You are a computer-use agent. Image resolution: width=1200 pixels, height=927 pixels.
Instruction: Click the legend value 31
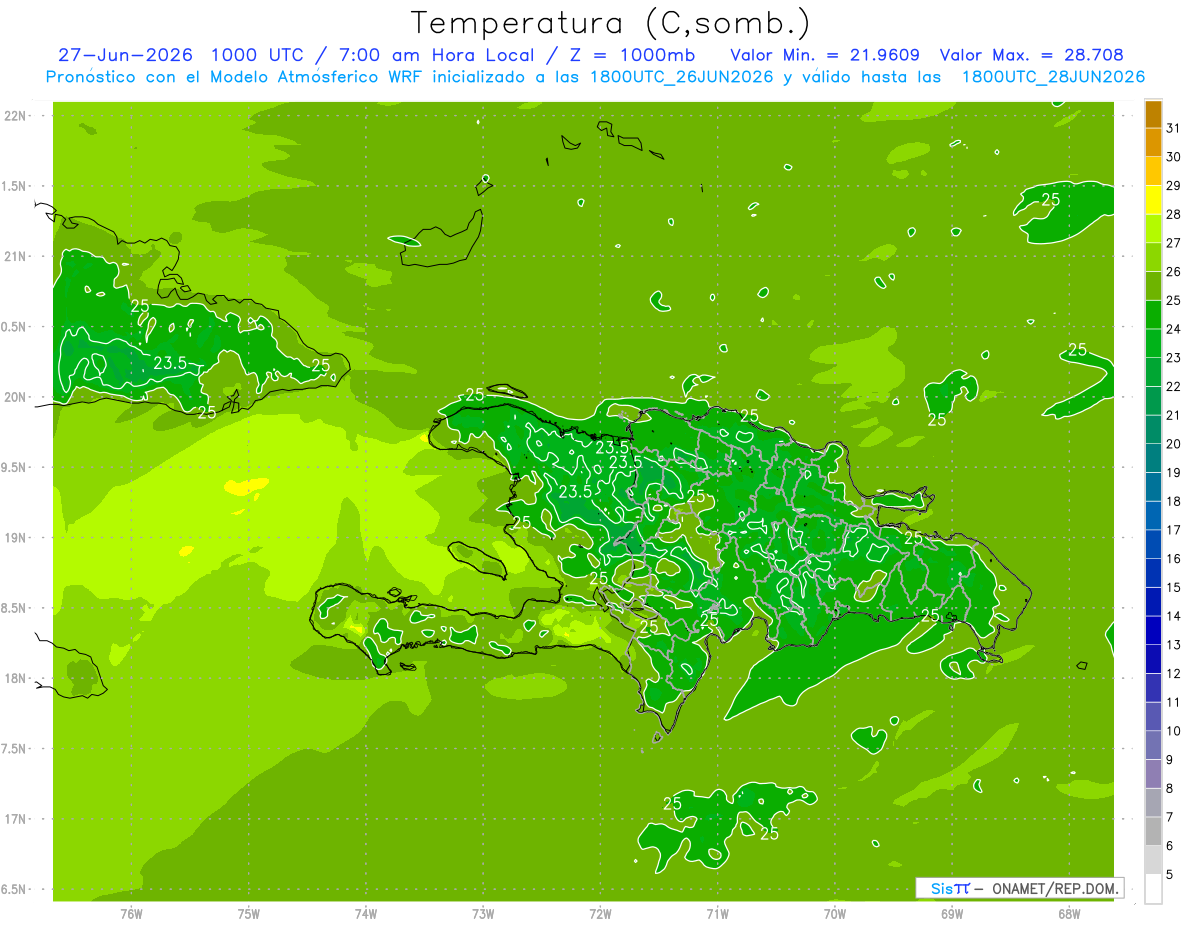click(x=1174, y=128)
